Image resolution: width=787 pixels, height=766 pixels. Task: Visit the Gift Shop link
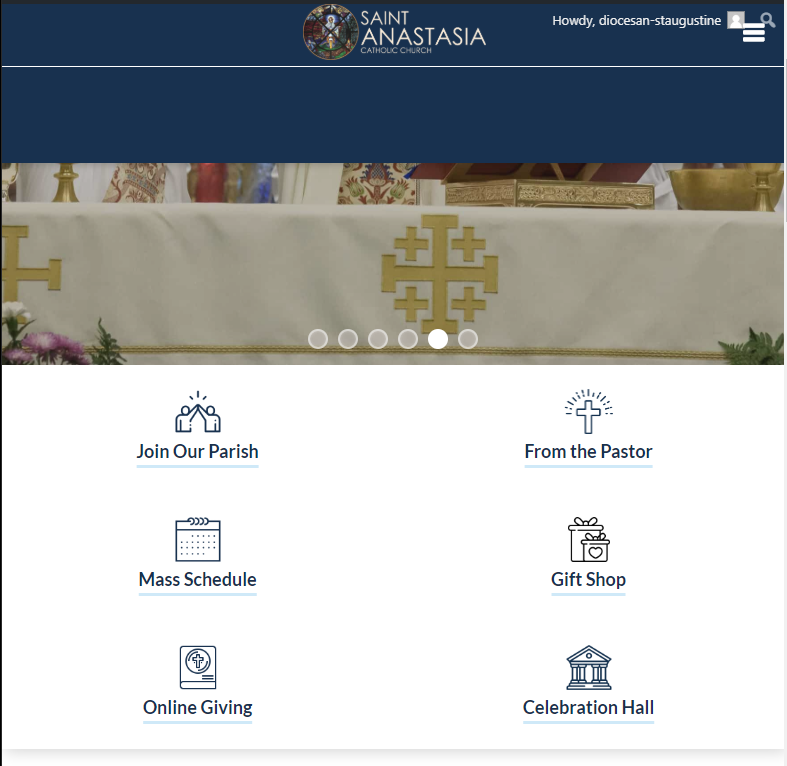pyautogui.click(x=588, y=580)
